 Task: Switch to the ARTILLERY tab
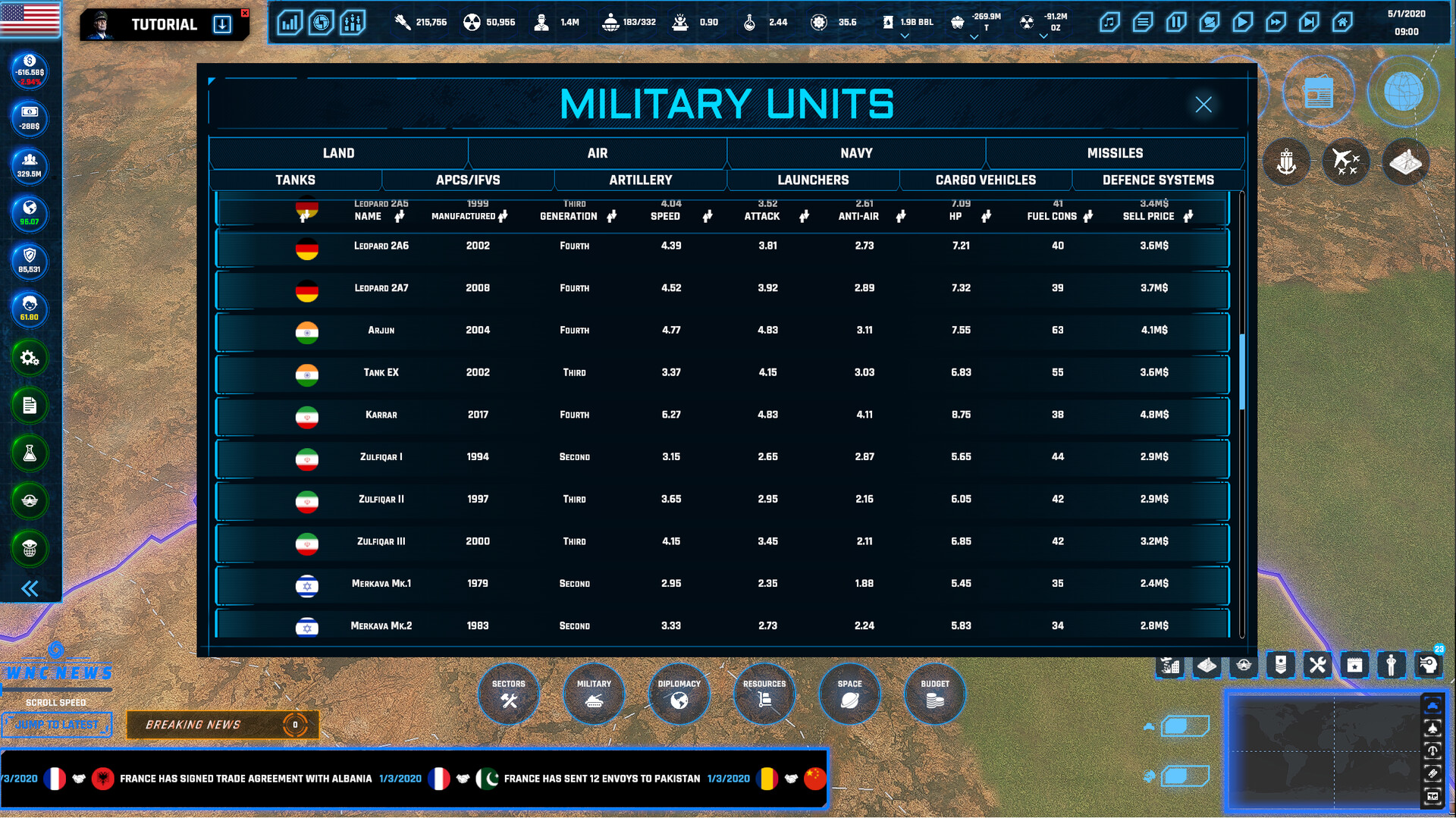[640, 180]
